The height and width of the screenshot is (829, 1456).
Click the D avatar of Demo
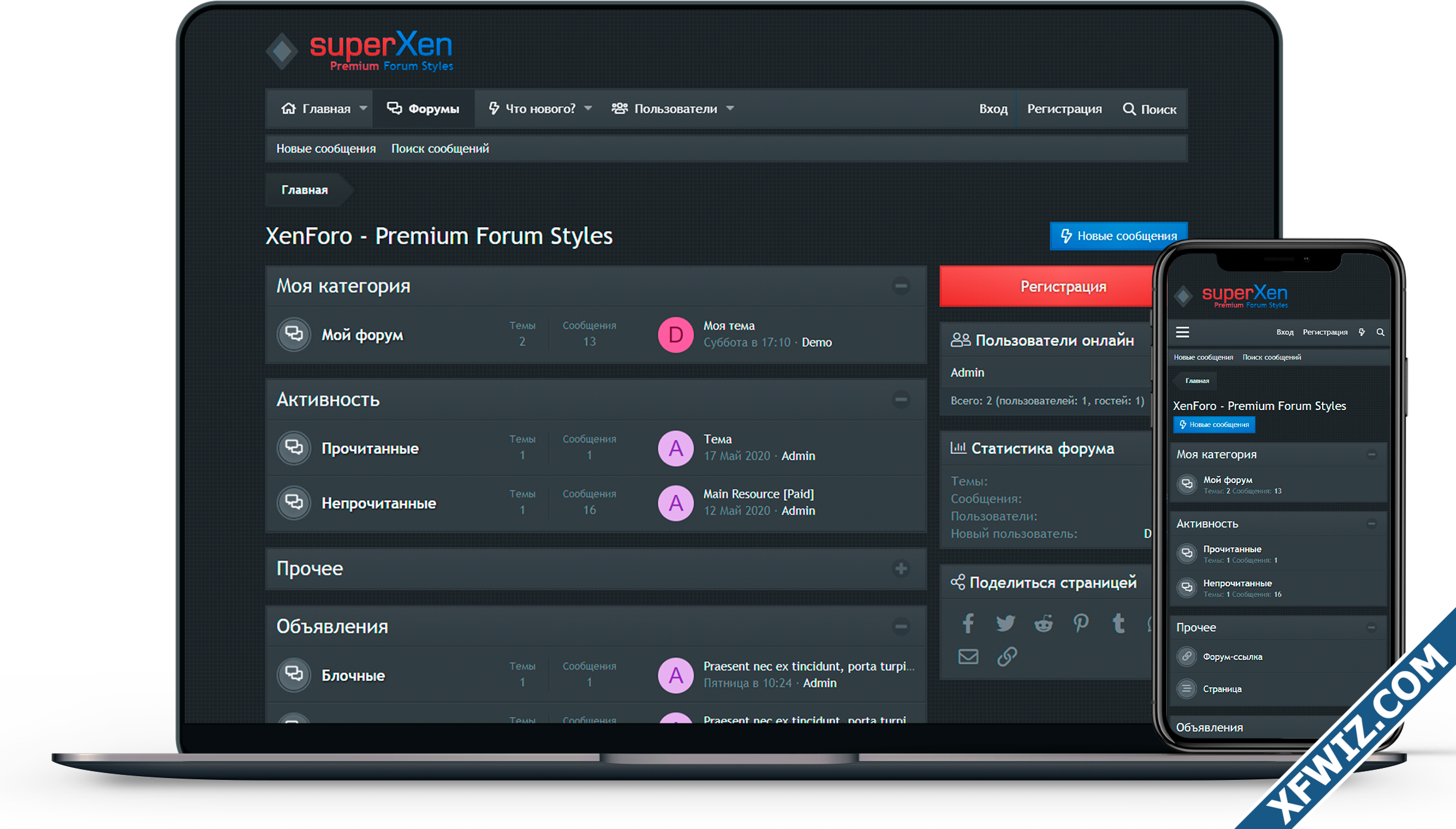(x=675, y=334)
